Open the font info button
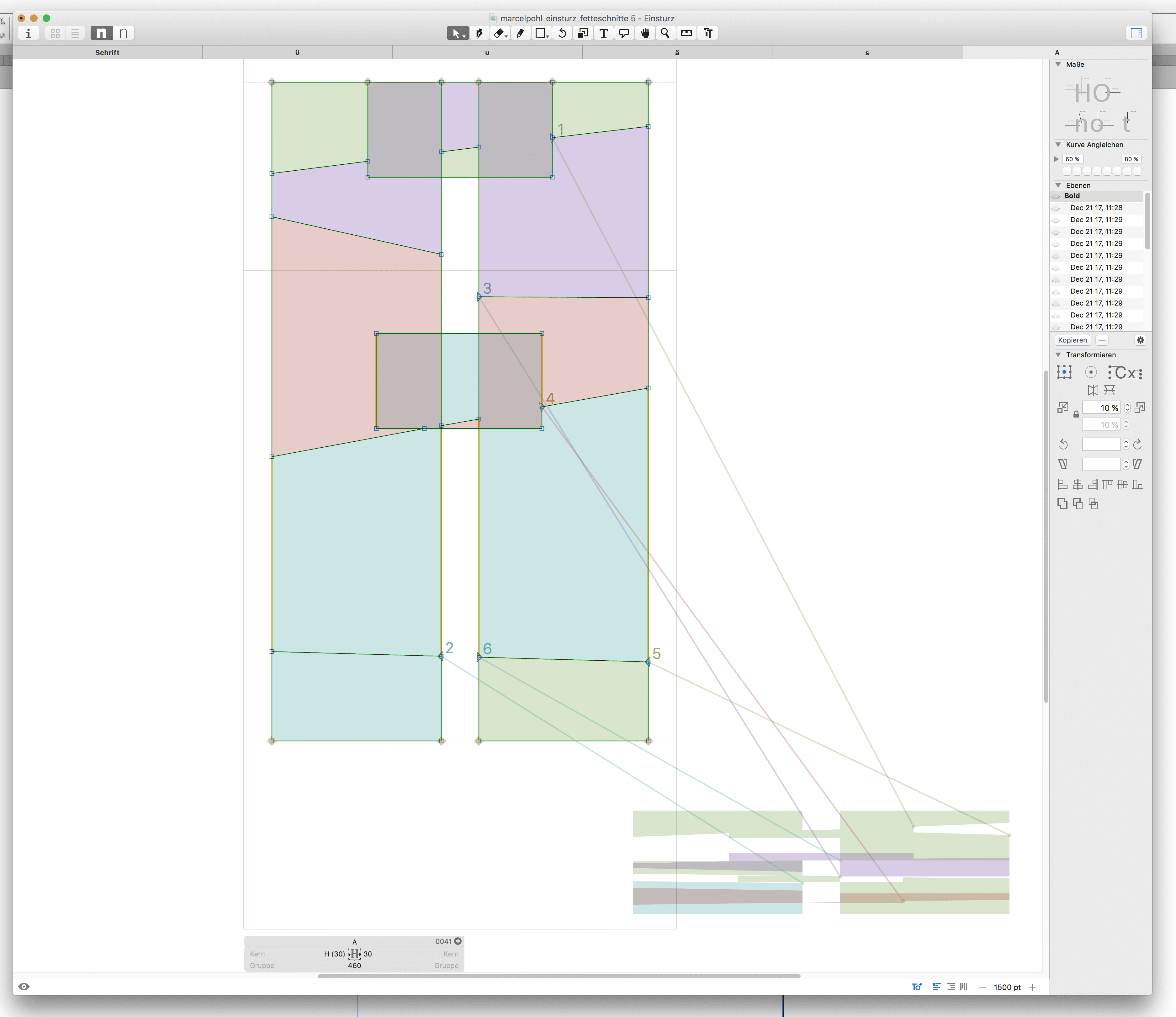Image resolution: width=1176 pixels, height=1017 pixels. pyautogui.click(x=28, y=33)
